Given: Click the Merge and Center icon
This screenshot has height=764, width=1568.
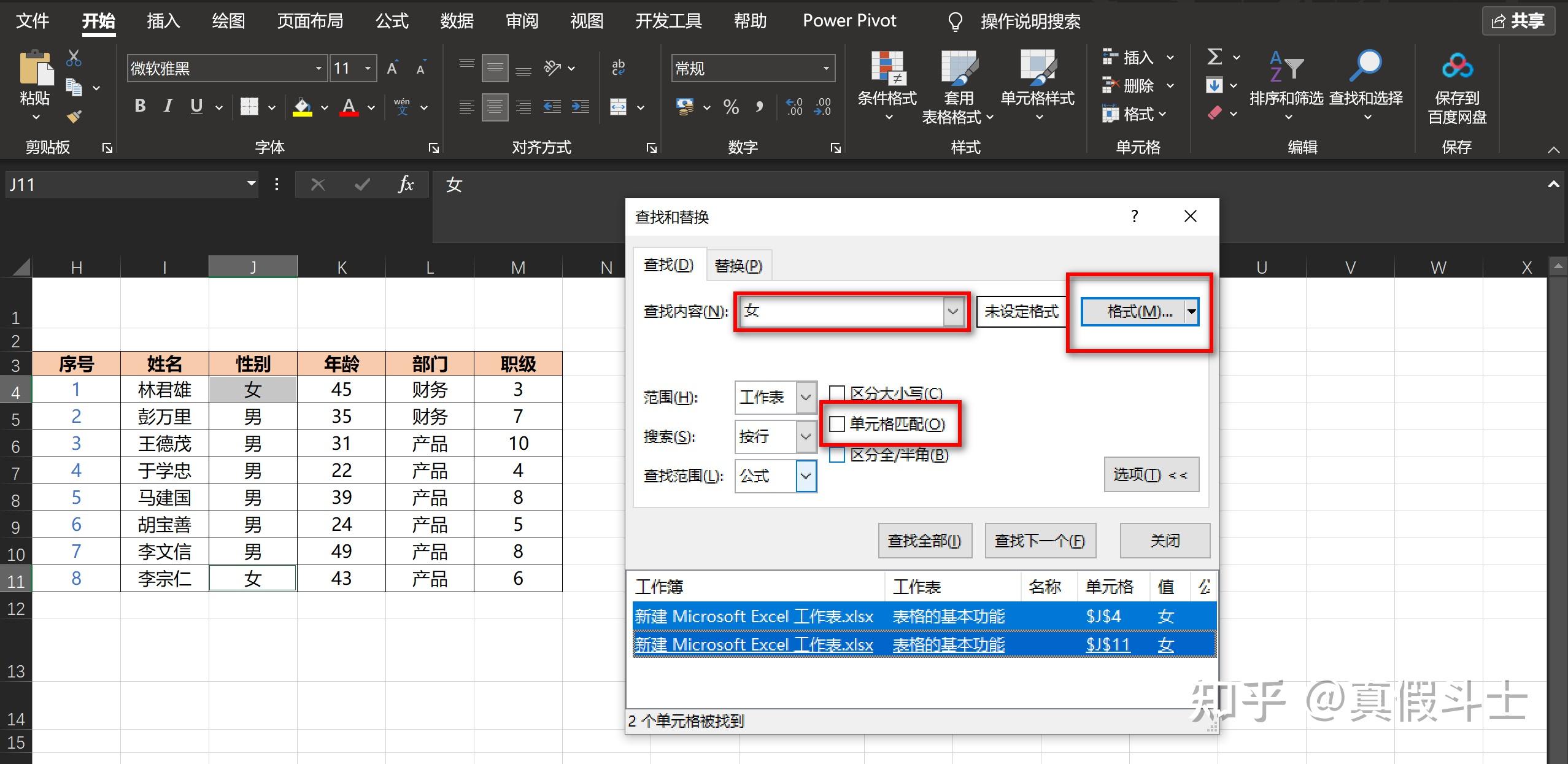Looking at the screenshot, I should (618, 107).
